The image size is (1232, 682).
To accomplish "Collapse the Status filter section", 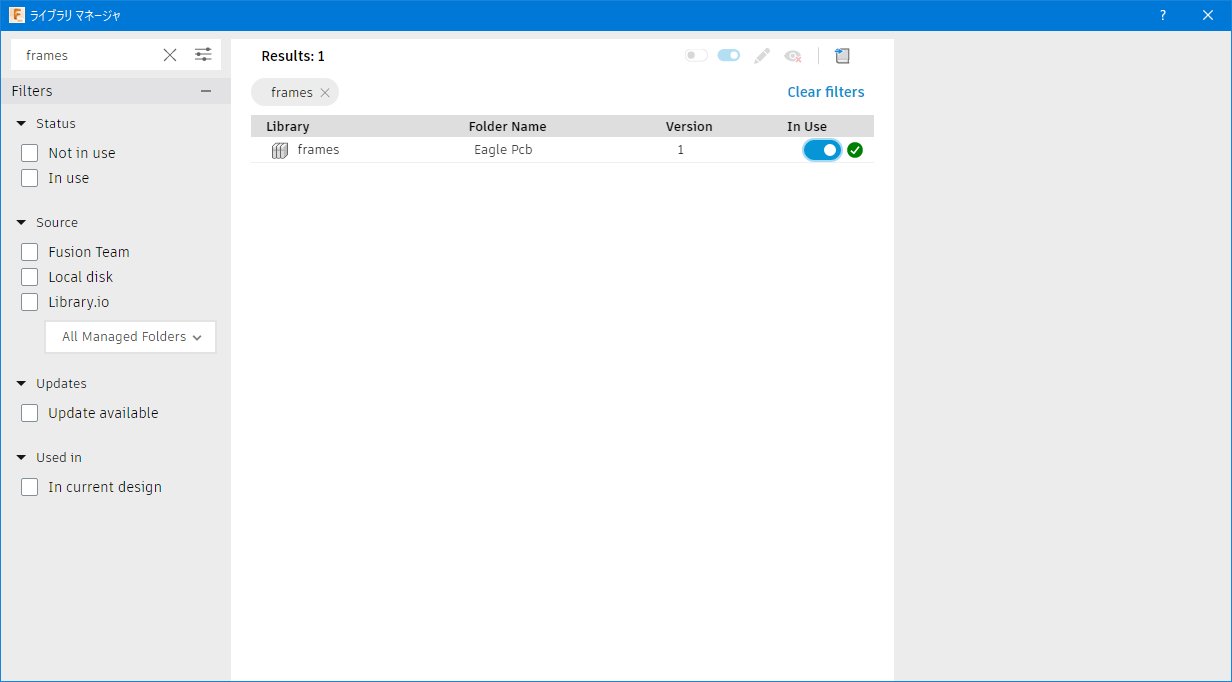I will (21, 124).
